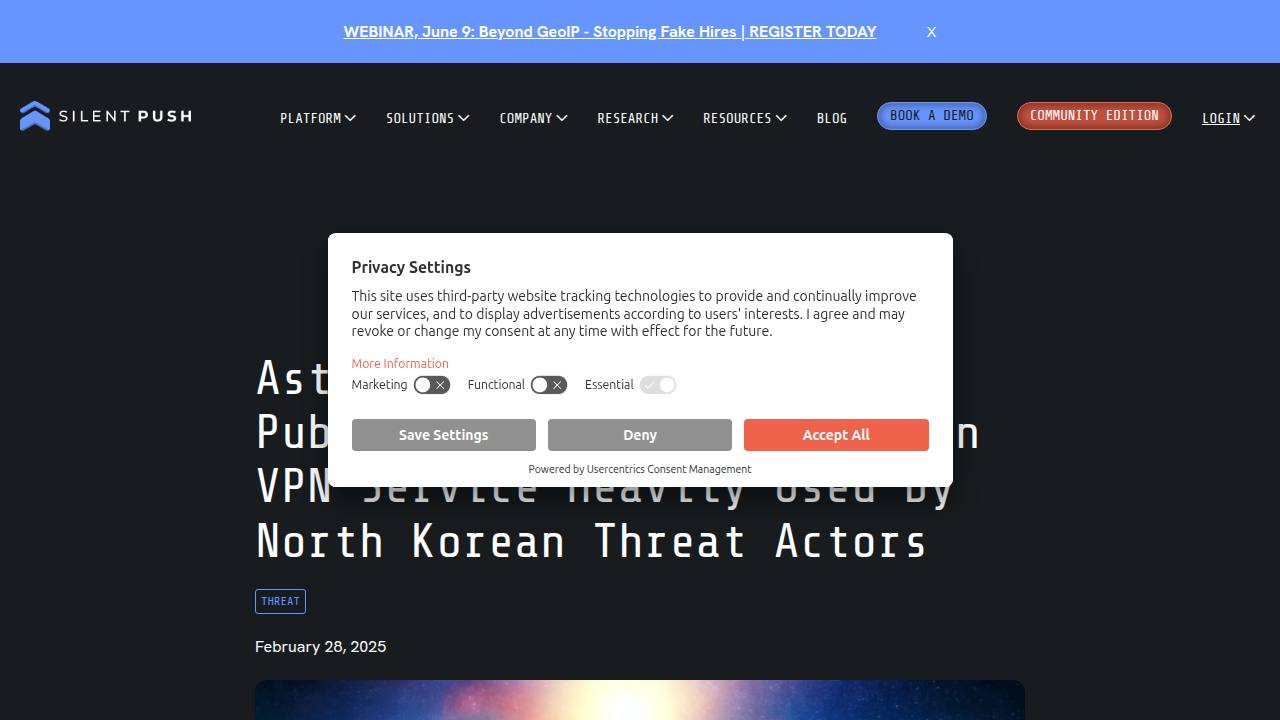Dismiss the webinar banner with X

pos(931,32)
